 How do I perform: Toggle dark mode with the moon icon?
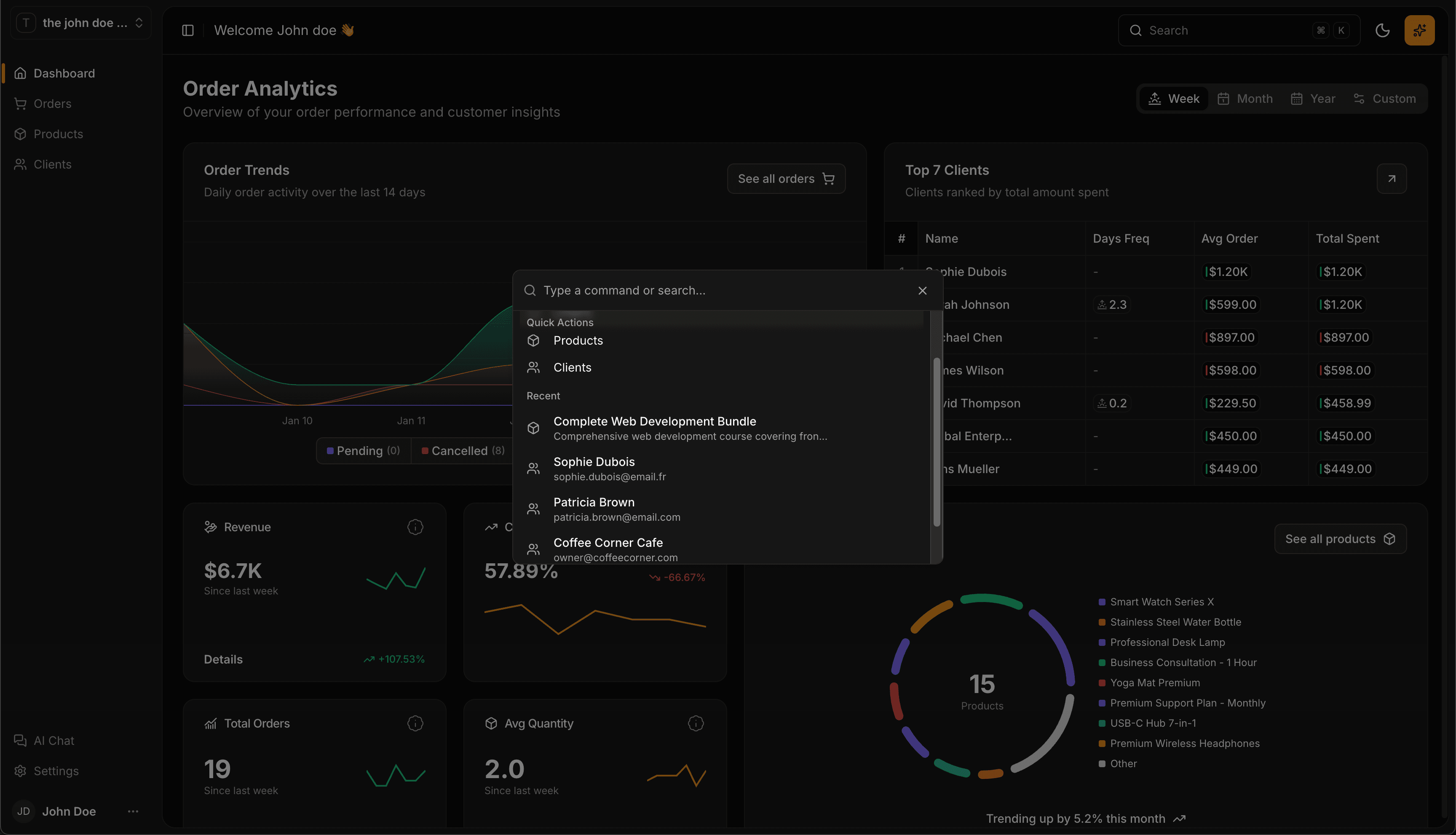click(x=1383, y=30)
